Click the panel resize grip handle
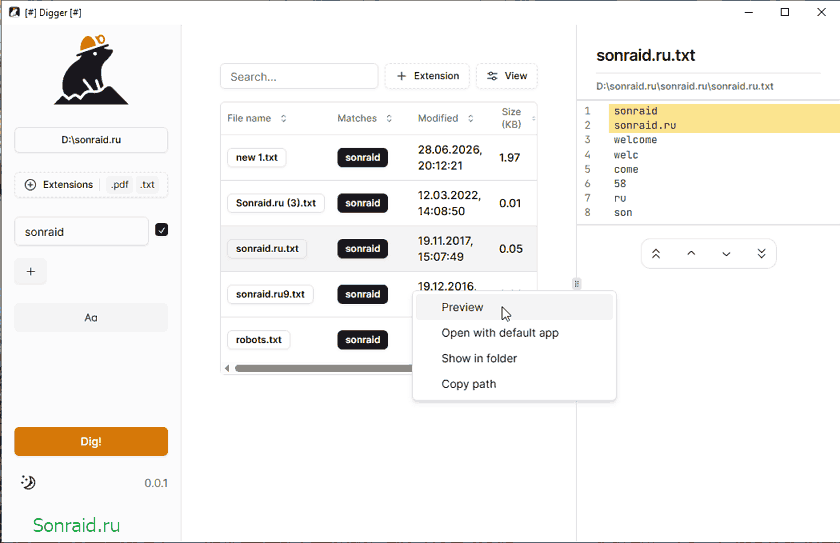840x543 pixels. [x=576, y=284]
